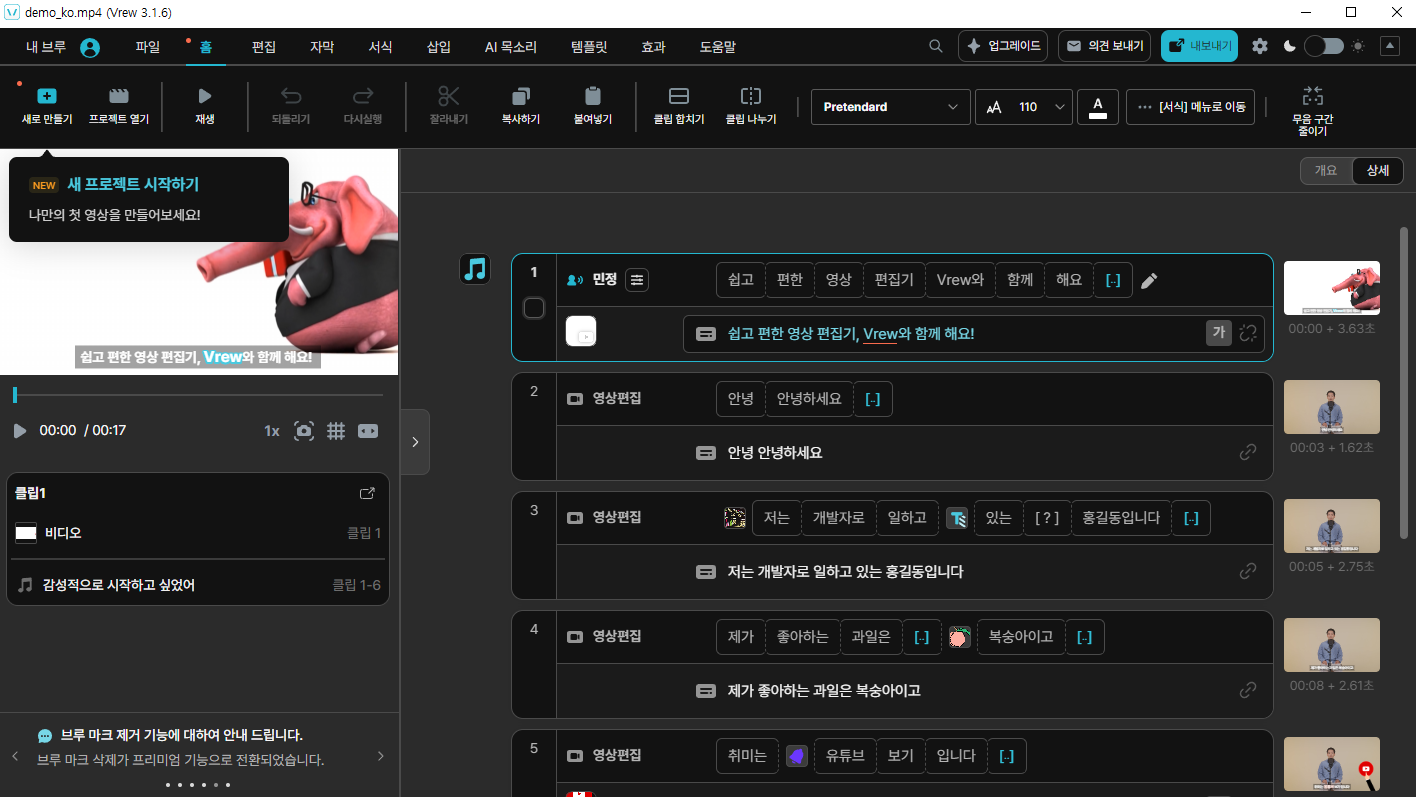The image size is (1416, 797).
Task: Click the 내보내기 export button
Action: 1199,46
